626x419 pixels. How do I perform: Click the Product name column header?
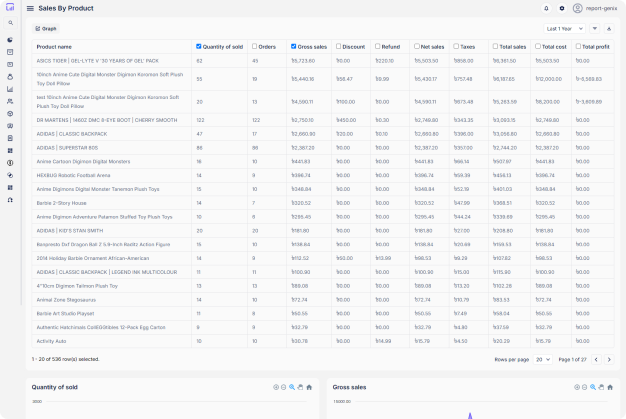54,46
